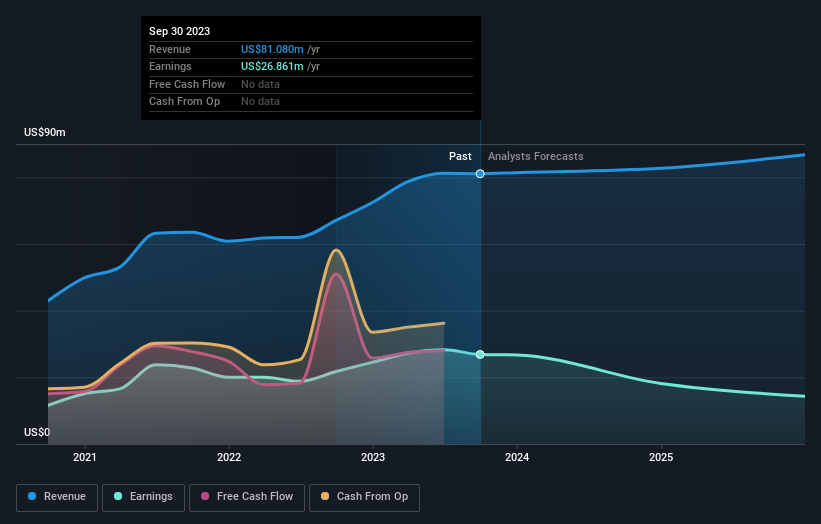Select the revenue data point at Sep 30 2023

coord(480,174)
